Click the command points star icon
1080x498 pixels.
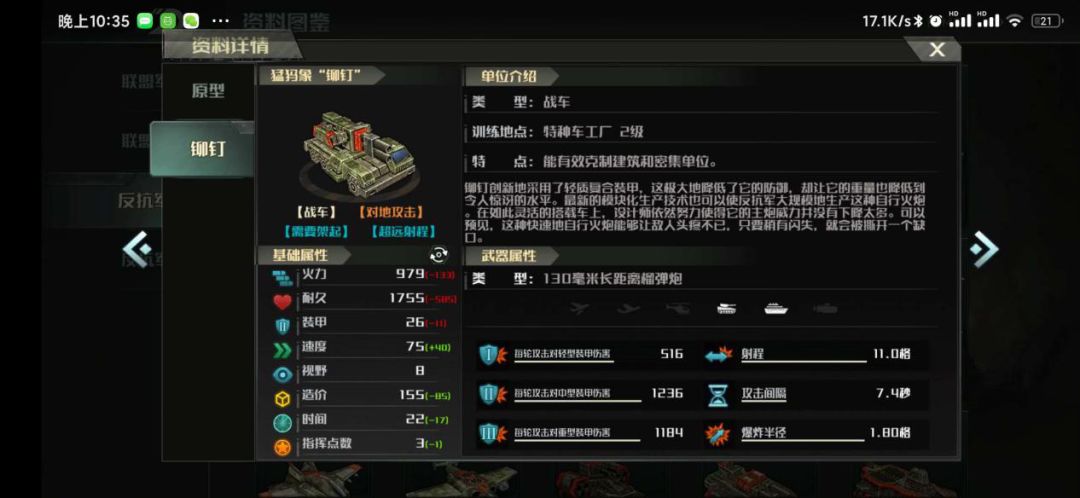(x=282, y=447)
